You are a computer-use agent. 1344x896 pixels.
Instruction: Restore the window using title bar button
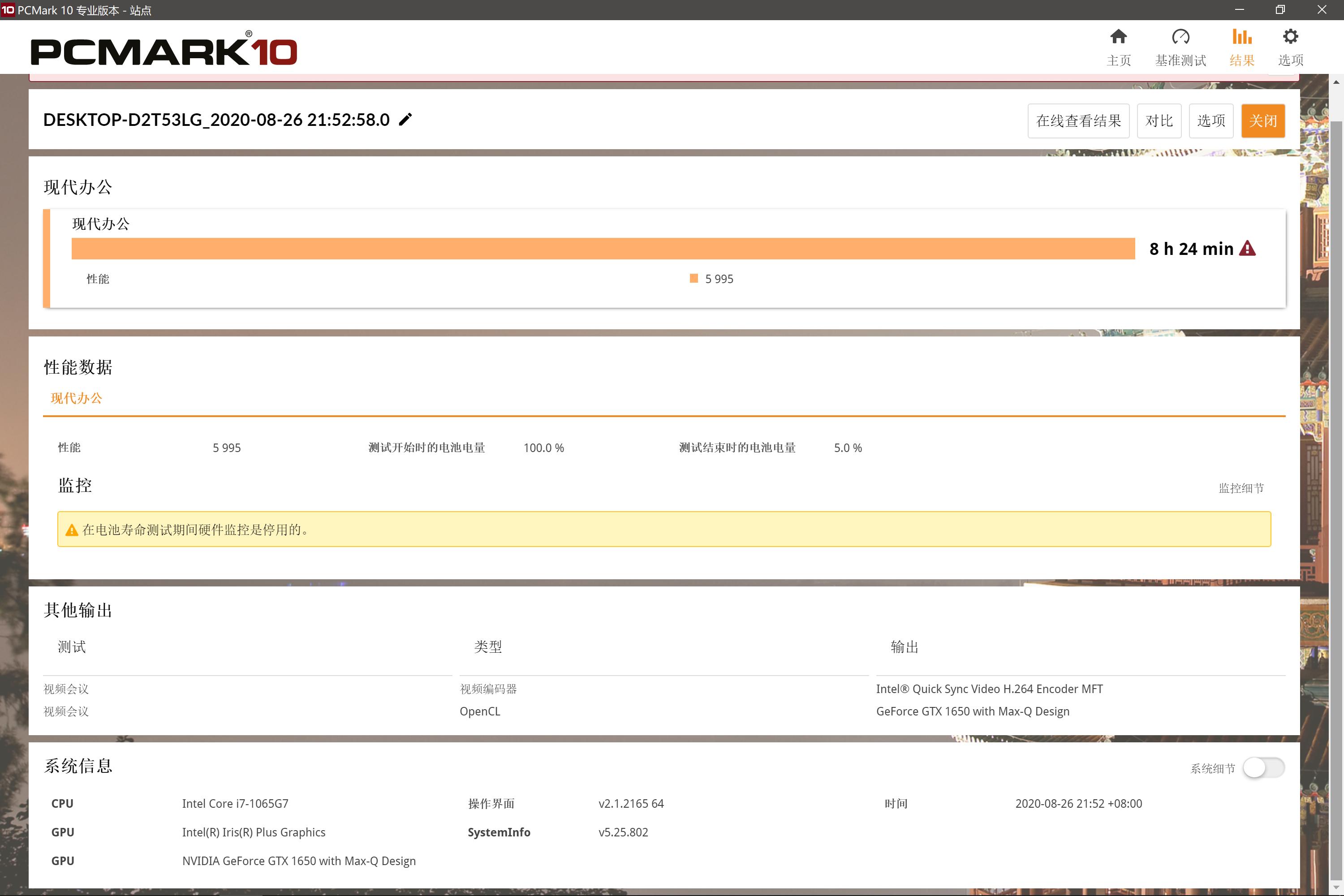click(x=1280, y=10)
